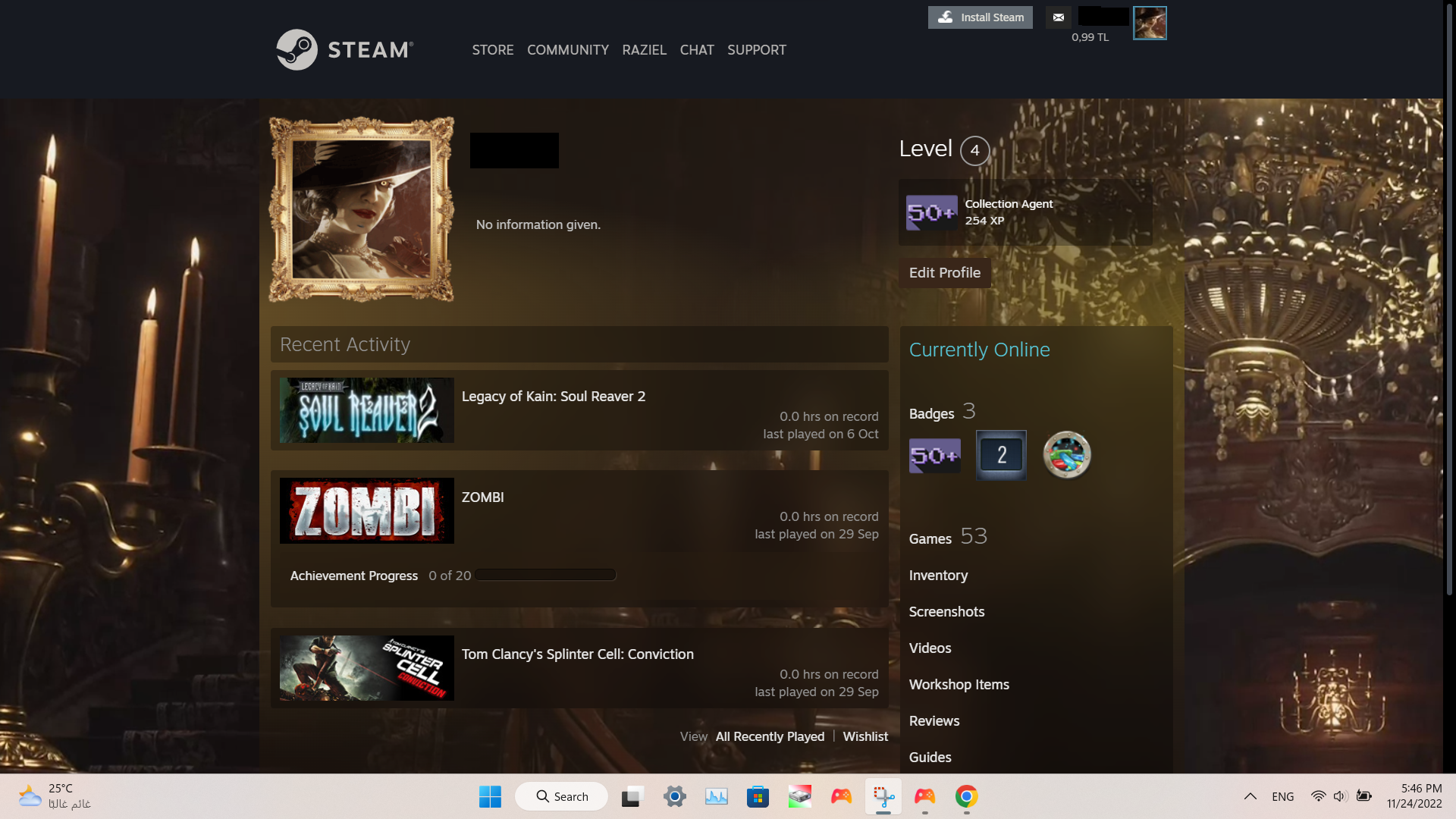Click the framed profile avatar picture
The width and height of the screenshot is (1456, 819).
(x=362, y=210)
